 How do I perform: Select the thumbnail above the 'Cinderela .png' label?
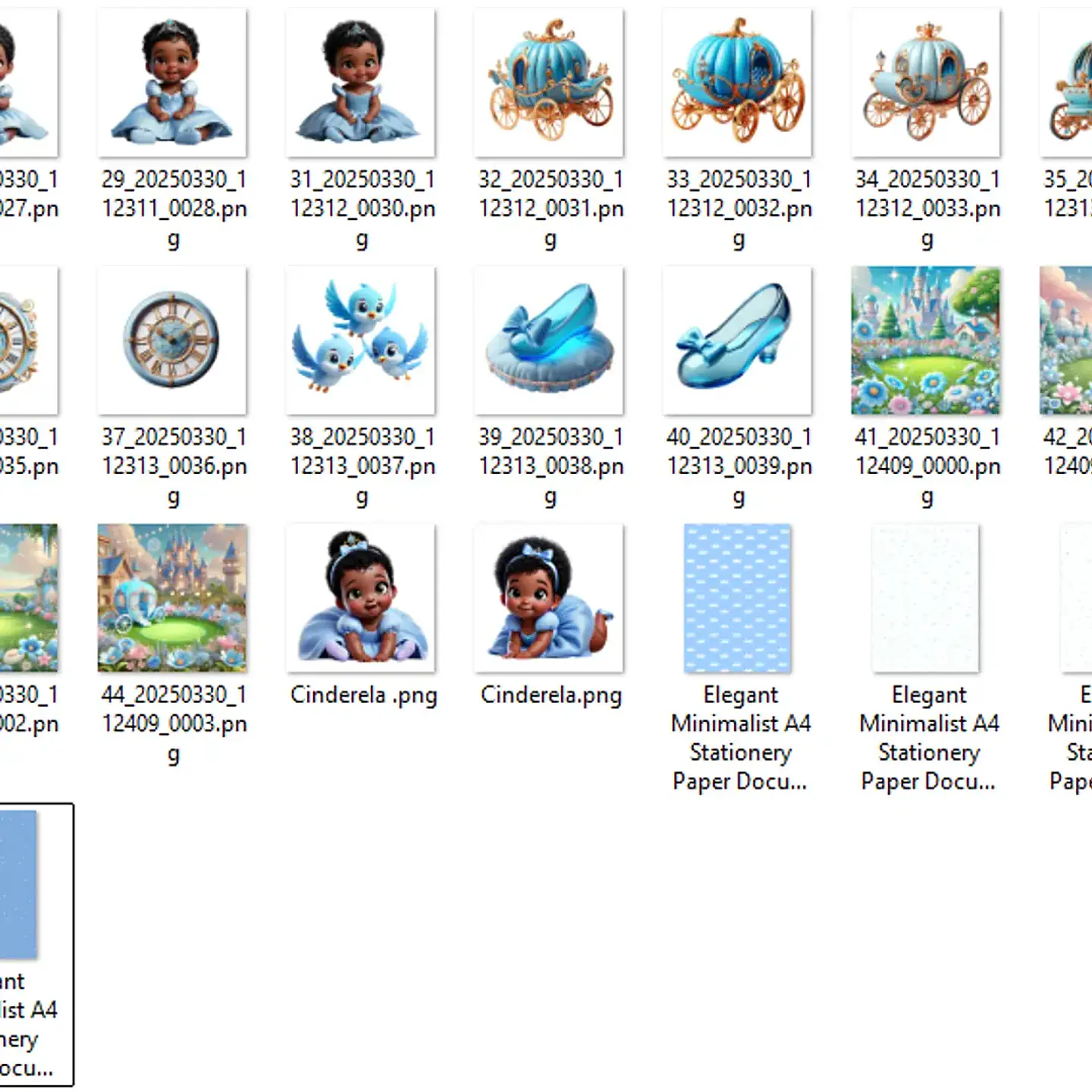pos(361,598)
